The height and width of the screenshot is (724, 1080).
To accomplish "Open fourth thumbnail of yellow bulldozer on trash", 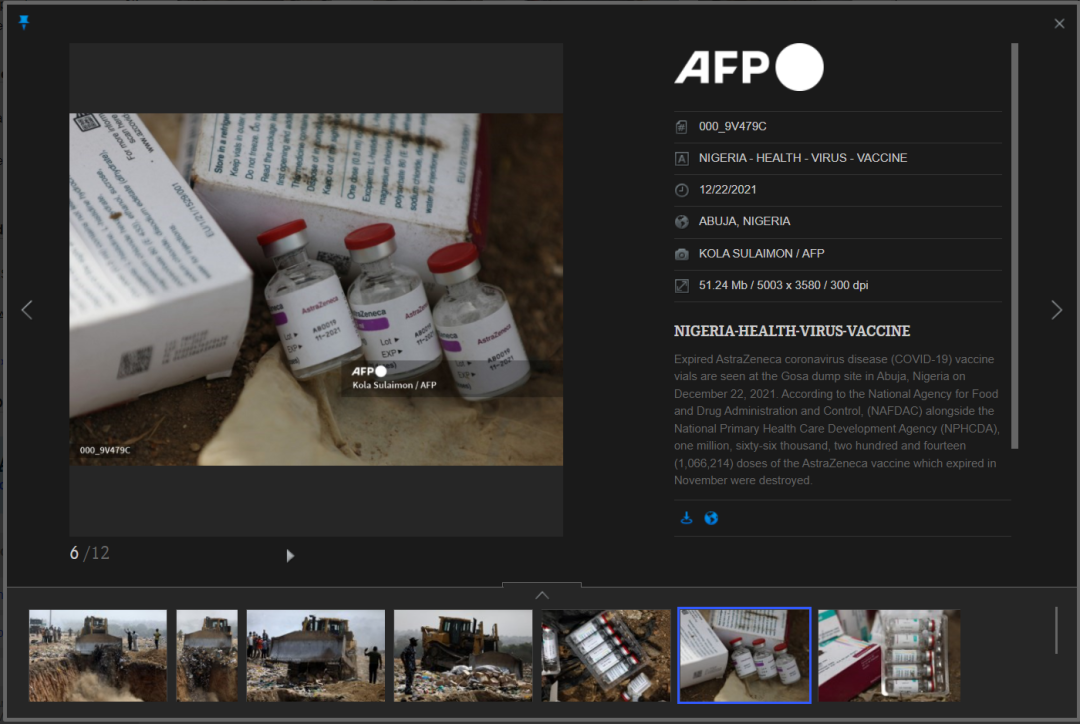I will [x=463, y=655].
